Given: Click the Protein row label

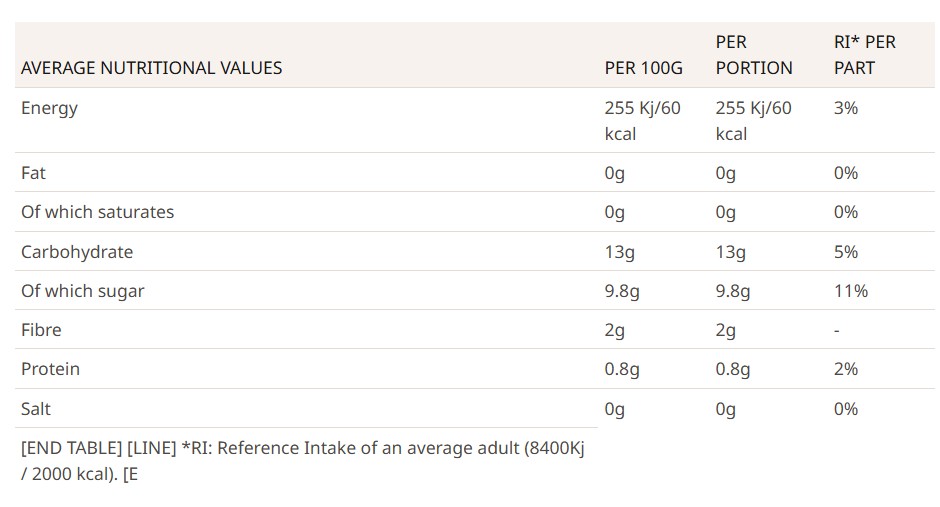Looking at the screenshot, I should point(50,369).
